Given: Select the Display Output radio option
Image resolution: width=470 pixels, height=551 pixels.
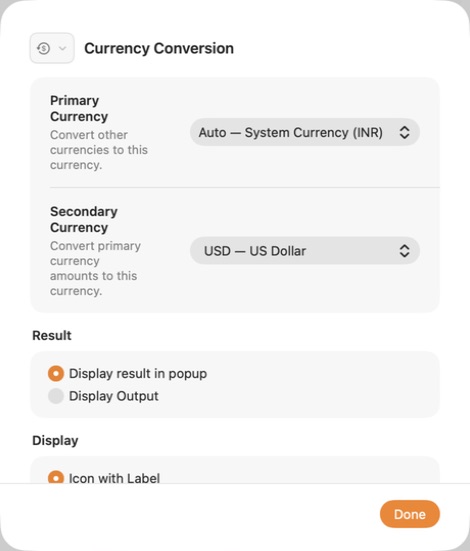Looking at the screenshot, I should coord(56,396).
